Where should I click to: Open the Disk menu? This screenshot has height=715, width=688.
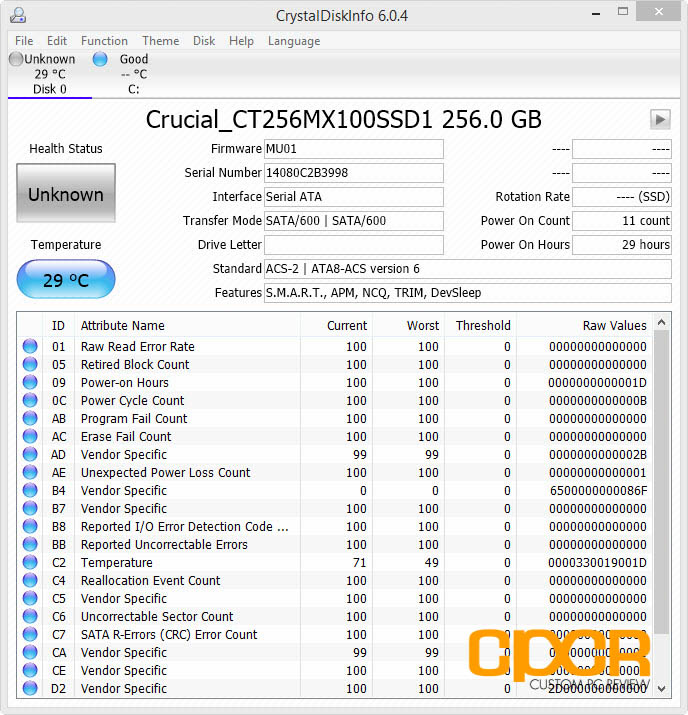[x=204, y=41]
